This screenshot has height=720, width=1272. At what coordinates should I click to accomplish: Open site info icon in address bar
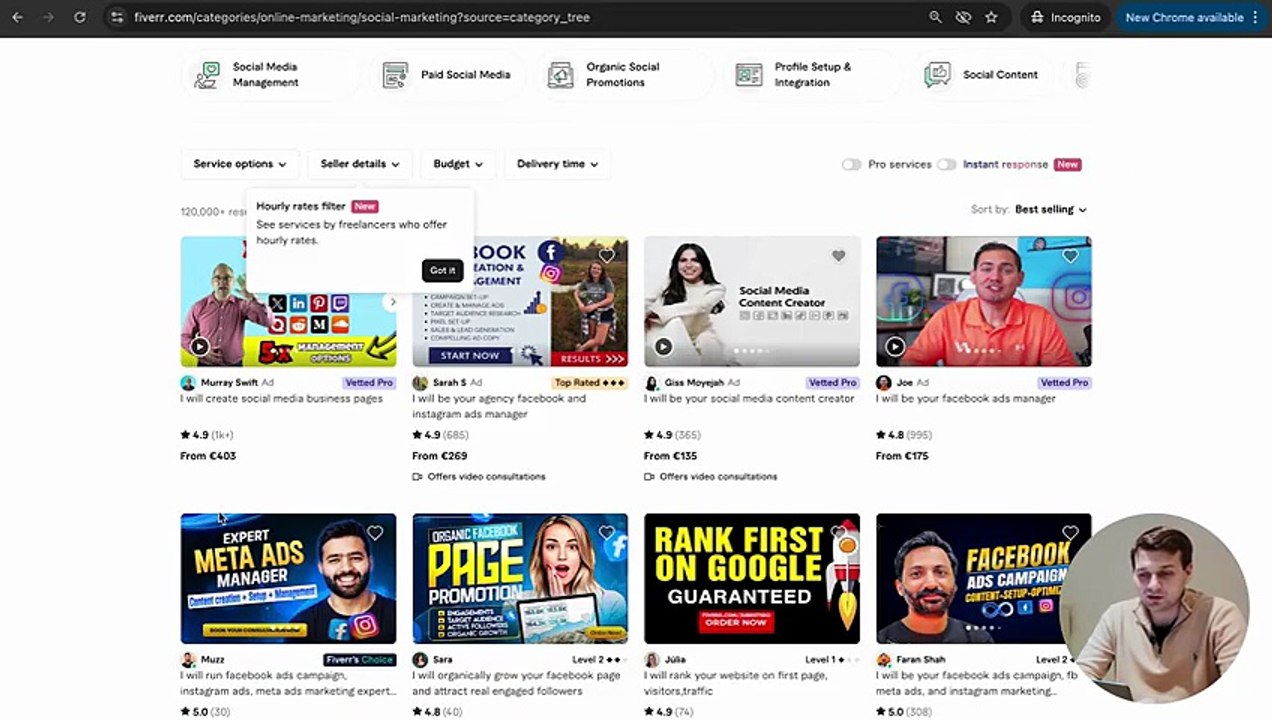pyautogui.click(x=117, y=17)
